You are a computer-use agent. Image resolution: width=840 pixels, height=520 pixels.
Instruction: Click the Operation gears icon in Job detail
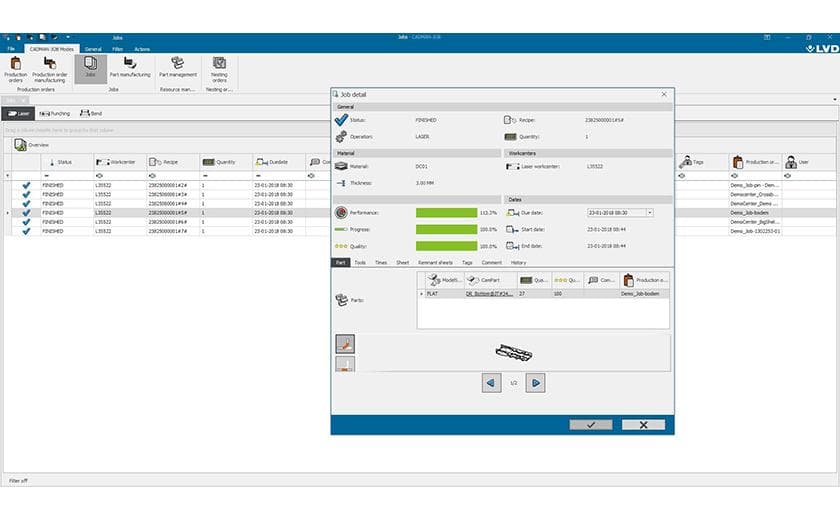(341, 137)
